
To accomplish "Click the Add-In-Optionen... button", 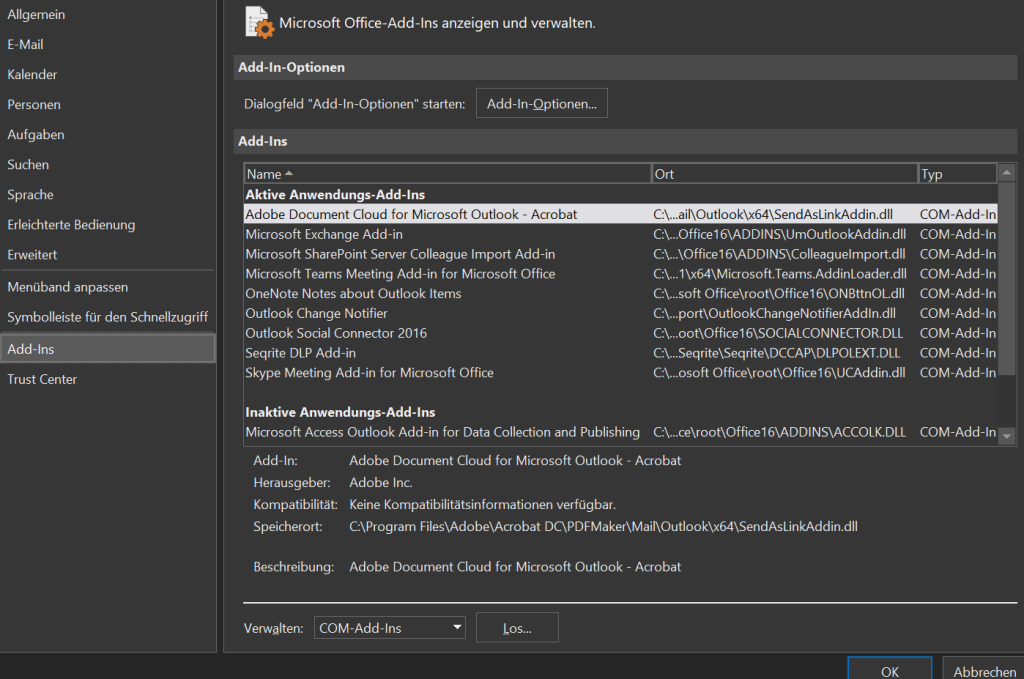I will [541, 104].
